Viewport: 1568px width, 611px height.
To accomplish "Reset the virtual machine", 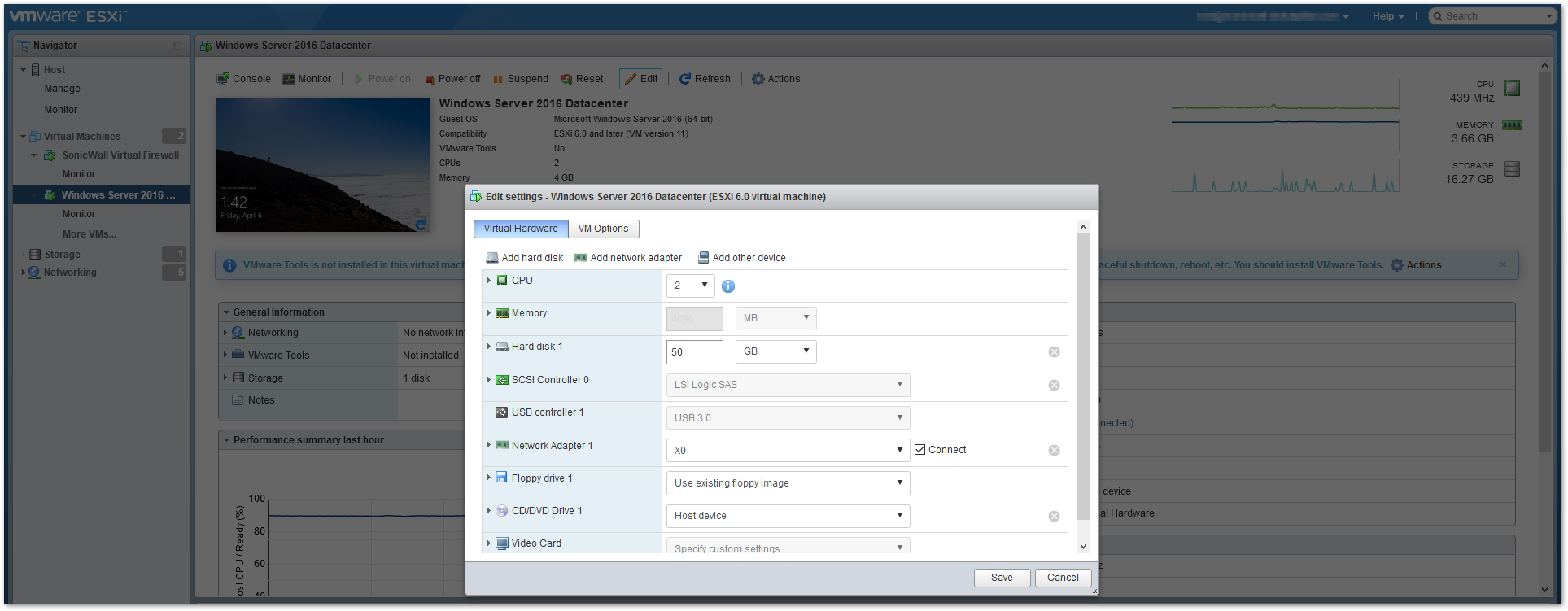I will [x=582, y=79].
